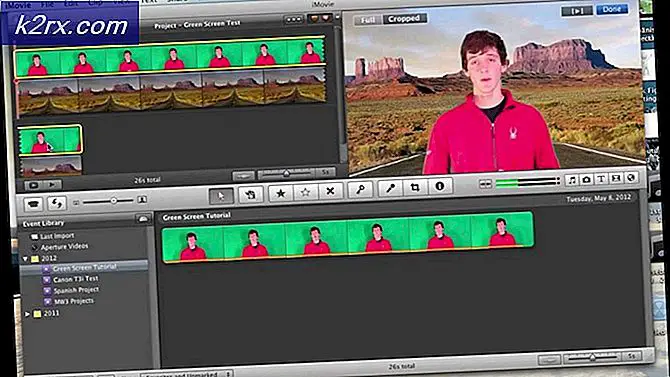This screenshot has height=377, width=670.
Task: Play the project full screen
Action: [x=33, y=186]
